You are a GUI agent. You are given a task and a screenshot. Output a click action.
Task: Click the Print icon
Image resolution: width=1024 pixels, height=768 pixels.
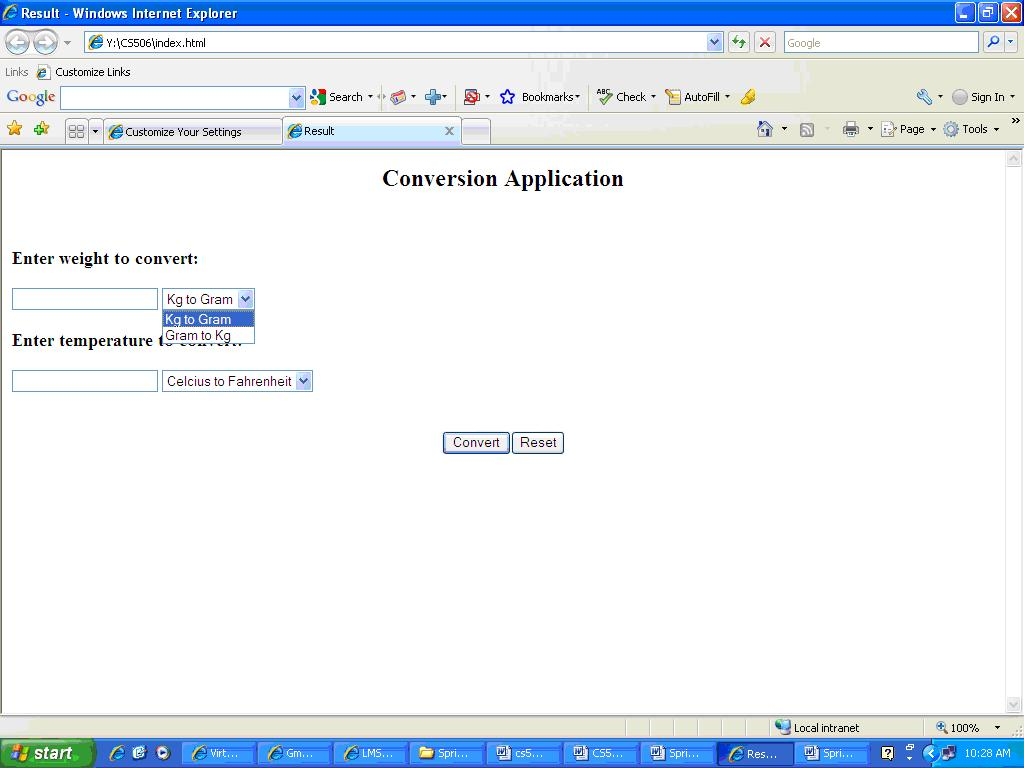click(x=849, y=129)
